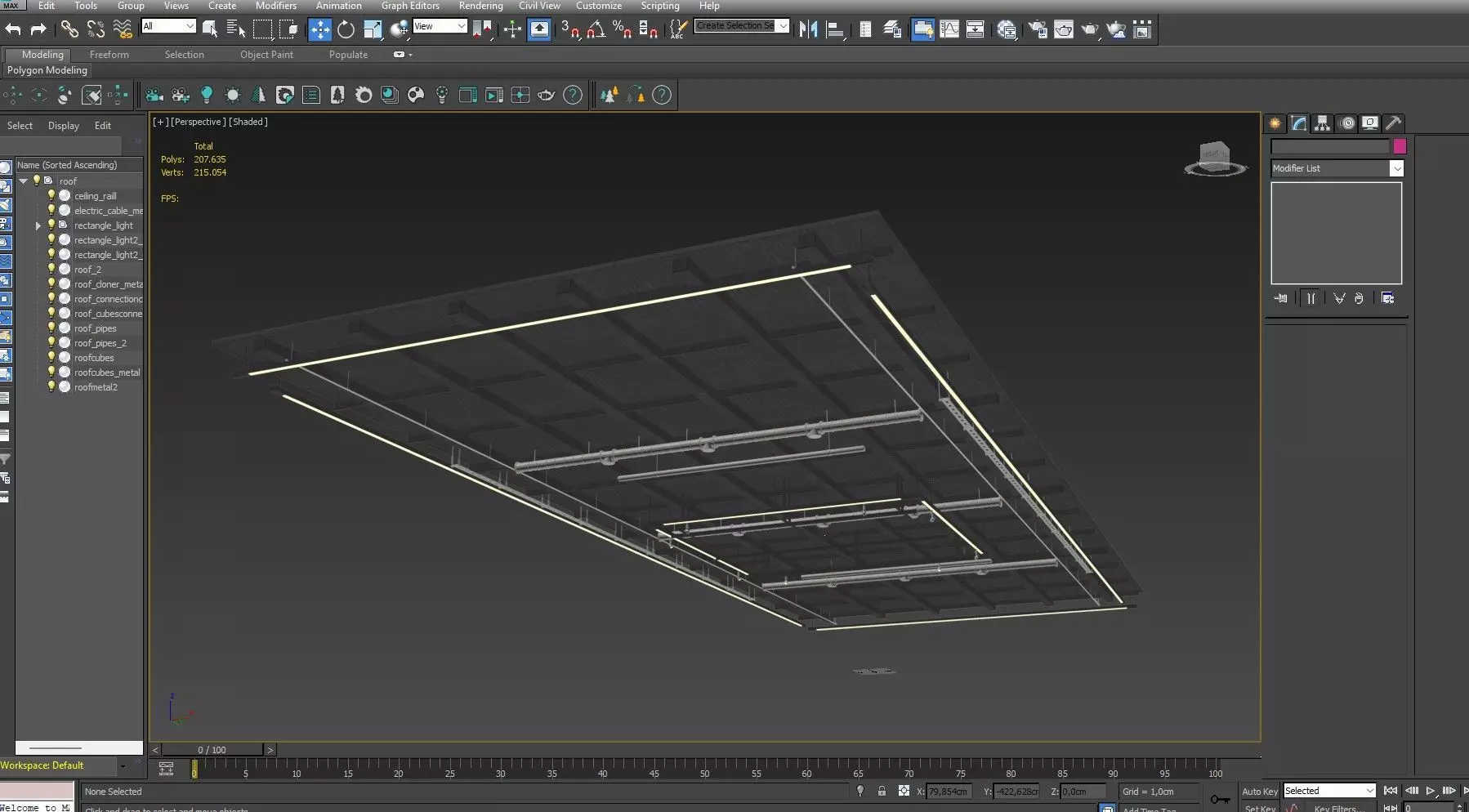Toggle the Layer Explorer icon
Image resolution: width=1469 pixels, height=812 pixels.
point(892,29)
